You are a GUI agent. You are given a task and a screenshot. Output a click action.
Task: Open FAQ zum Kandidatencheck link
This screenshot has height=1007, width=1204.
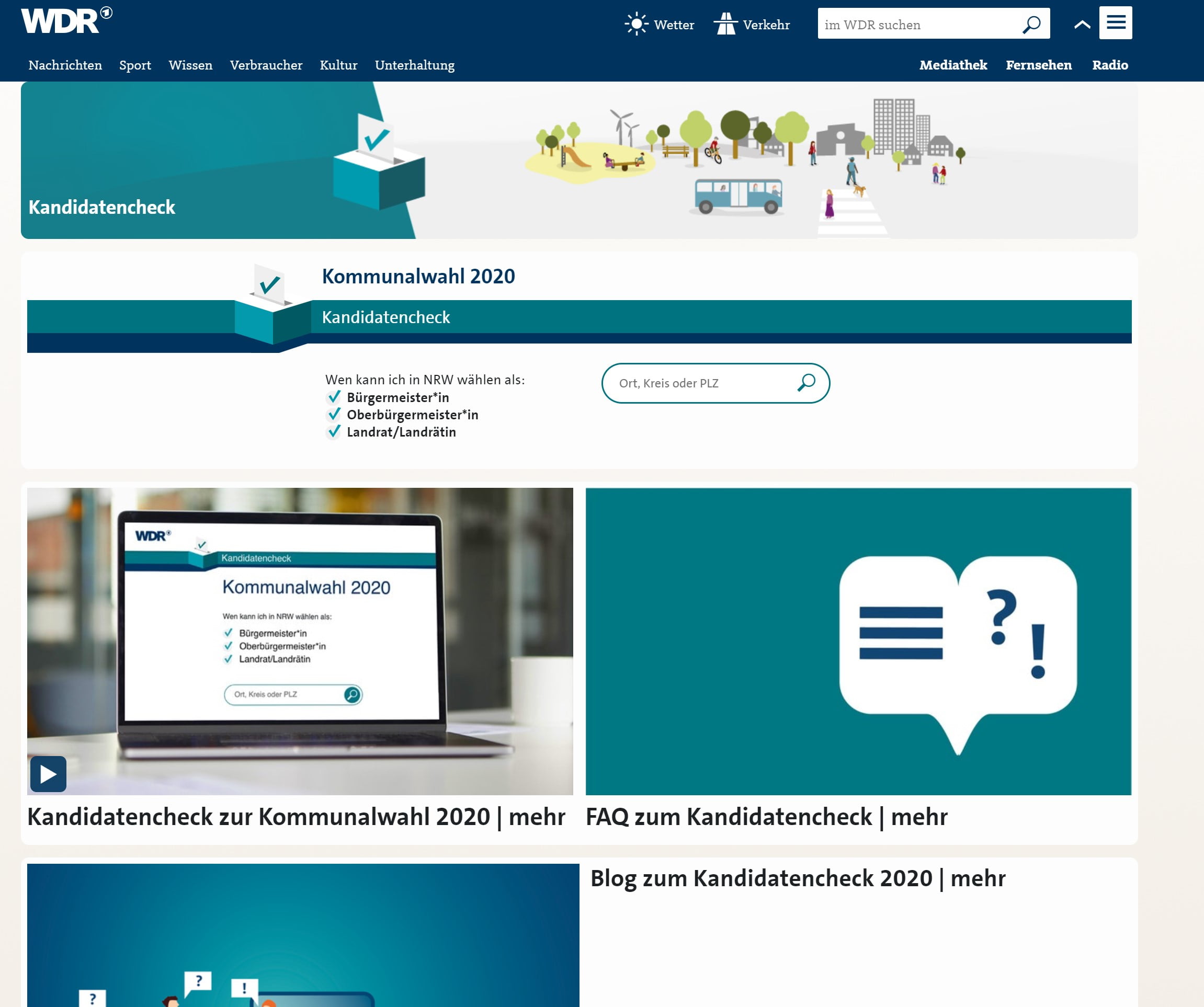coord(766,817)
